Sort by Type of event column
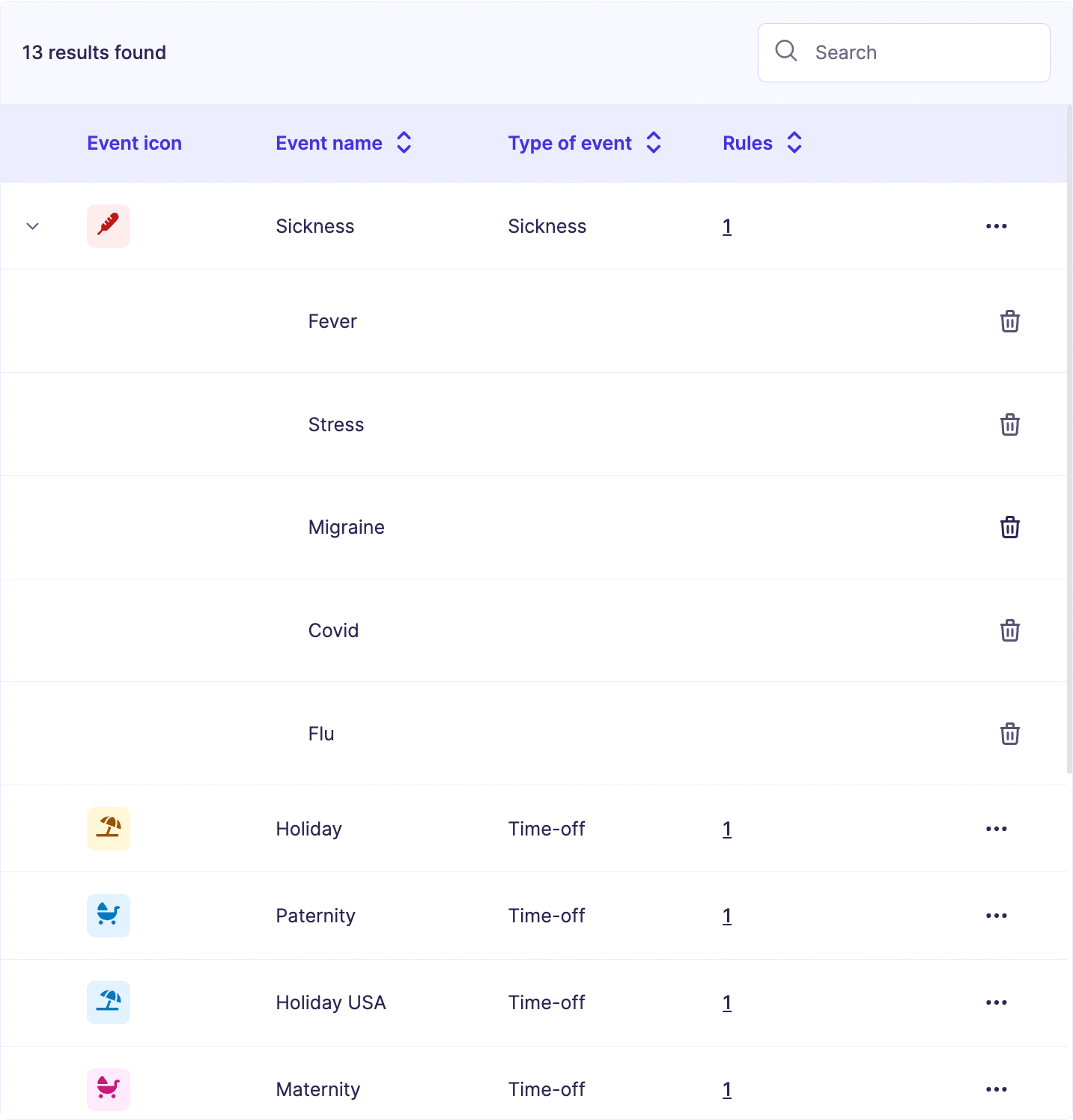 click(653, 143)
